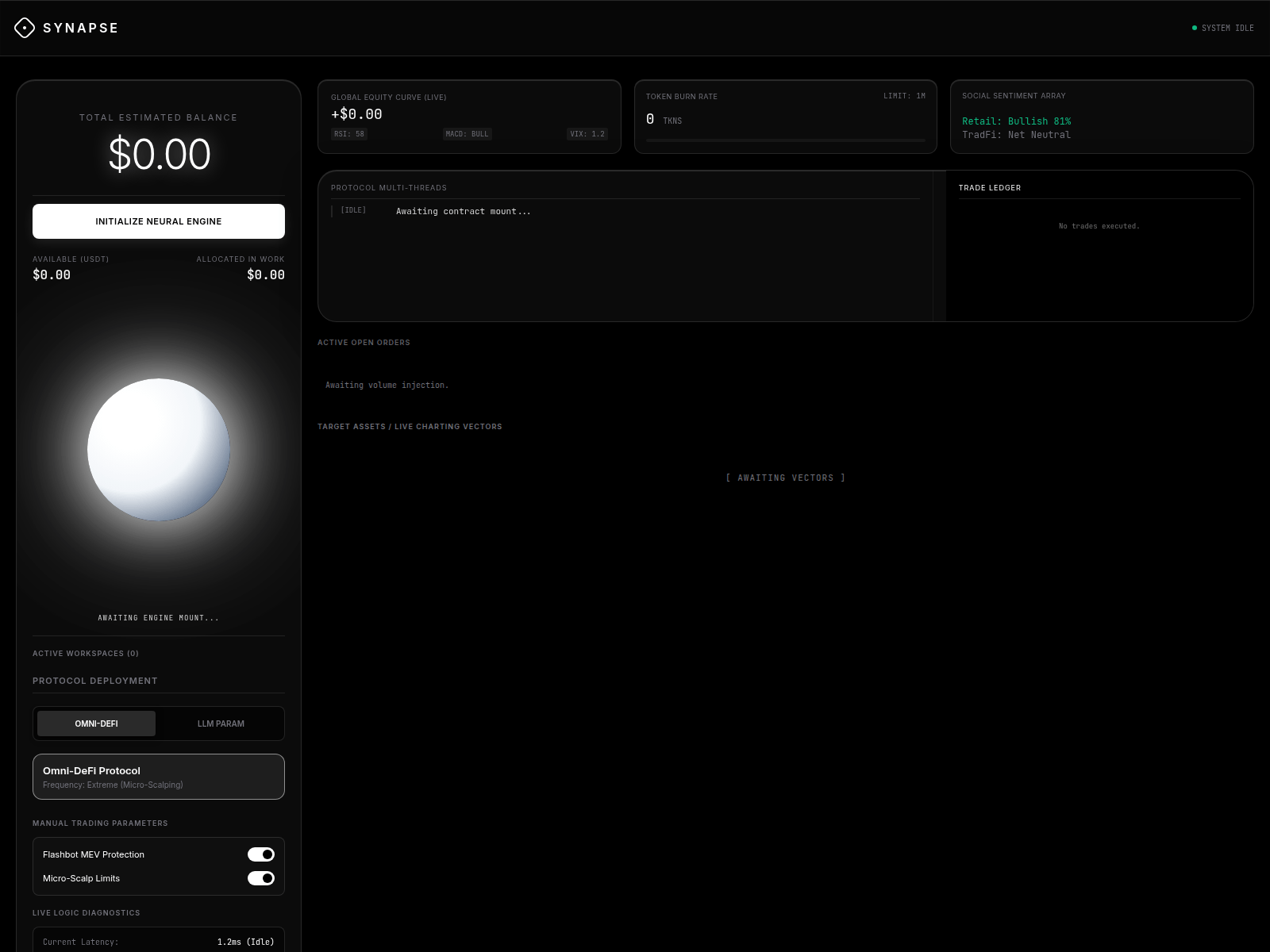
Task: Click the Trade Ledger panel heading
Action: [x=990, y=188]
